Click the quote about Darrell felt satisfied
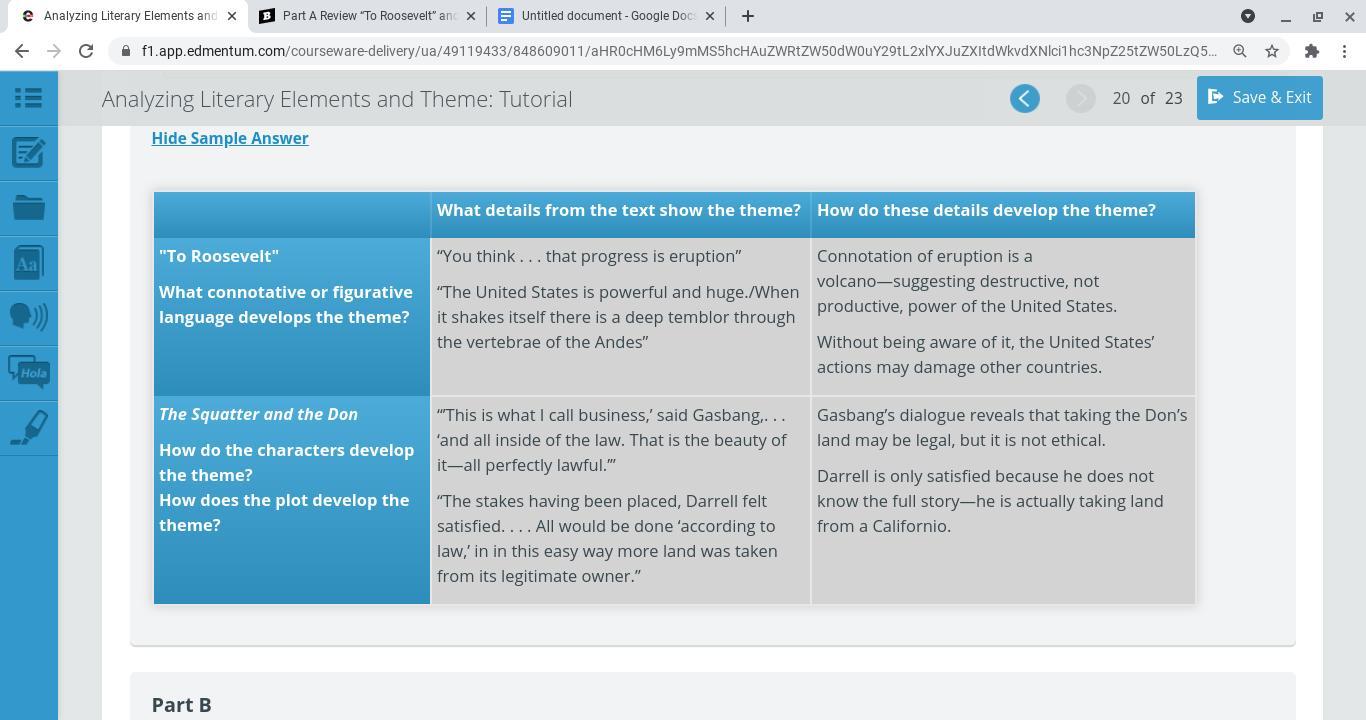 pos(607,538)
